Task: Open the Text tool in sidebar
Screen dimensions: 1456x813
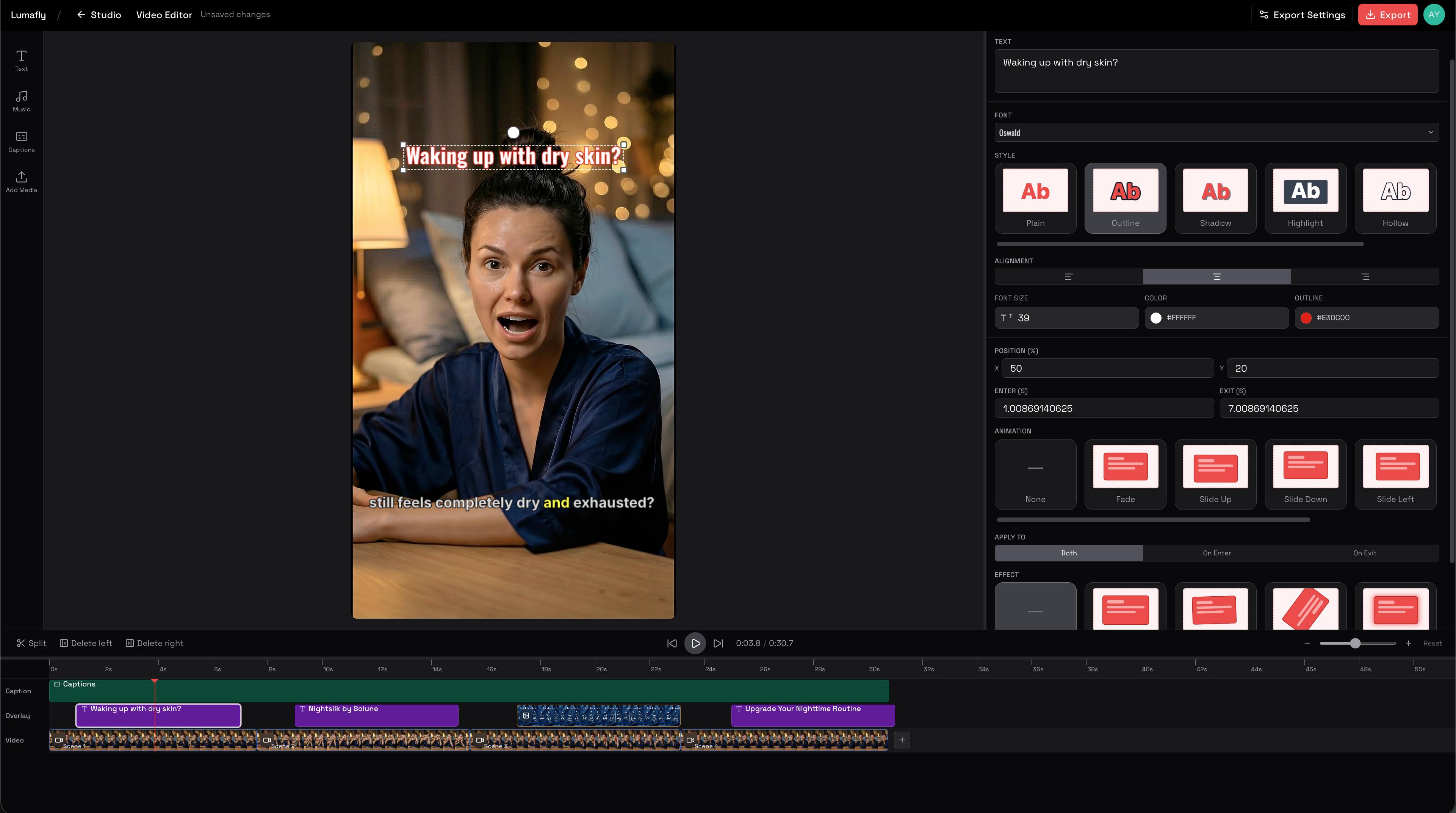Action: pyautogui.click(x=22, y=60)
